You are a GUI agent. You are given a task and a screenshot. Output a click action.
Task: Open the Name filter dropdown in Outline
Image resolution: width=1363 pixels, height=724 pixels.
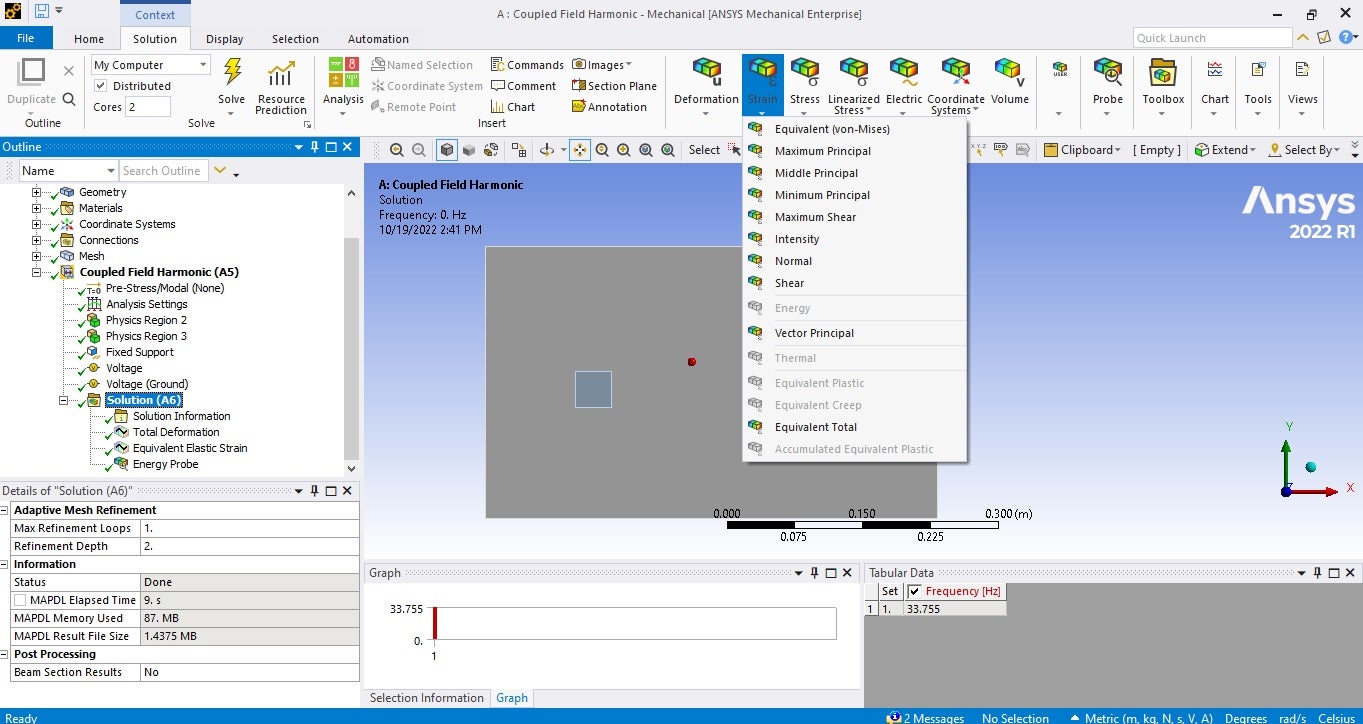tap(68, 171)
